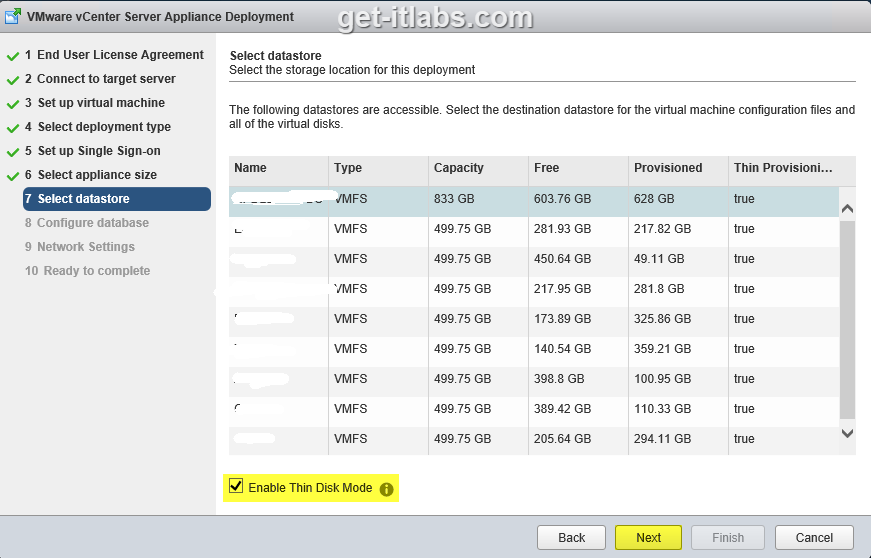The width and height of the screenshot is (871, 558).
Task: Jump to step 4 Select deployment type
Action: (x=104, y=127)
